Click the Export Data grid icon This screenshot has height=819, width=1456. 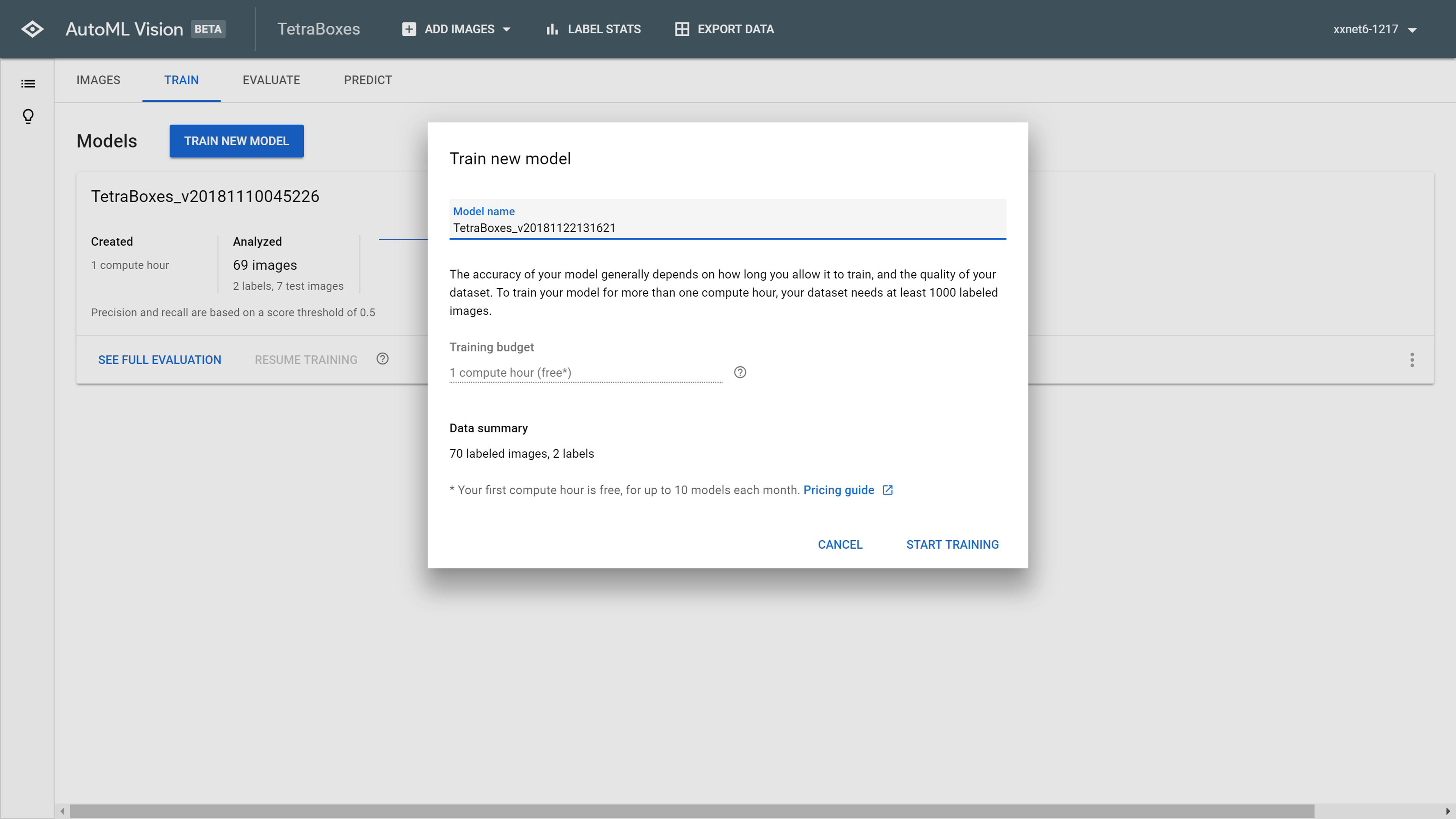click(x=682, y=29)
